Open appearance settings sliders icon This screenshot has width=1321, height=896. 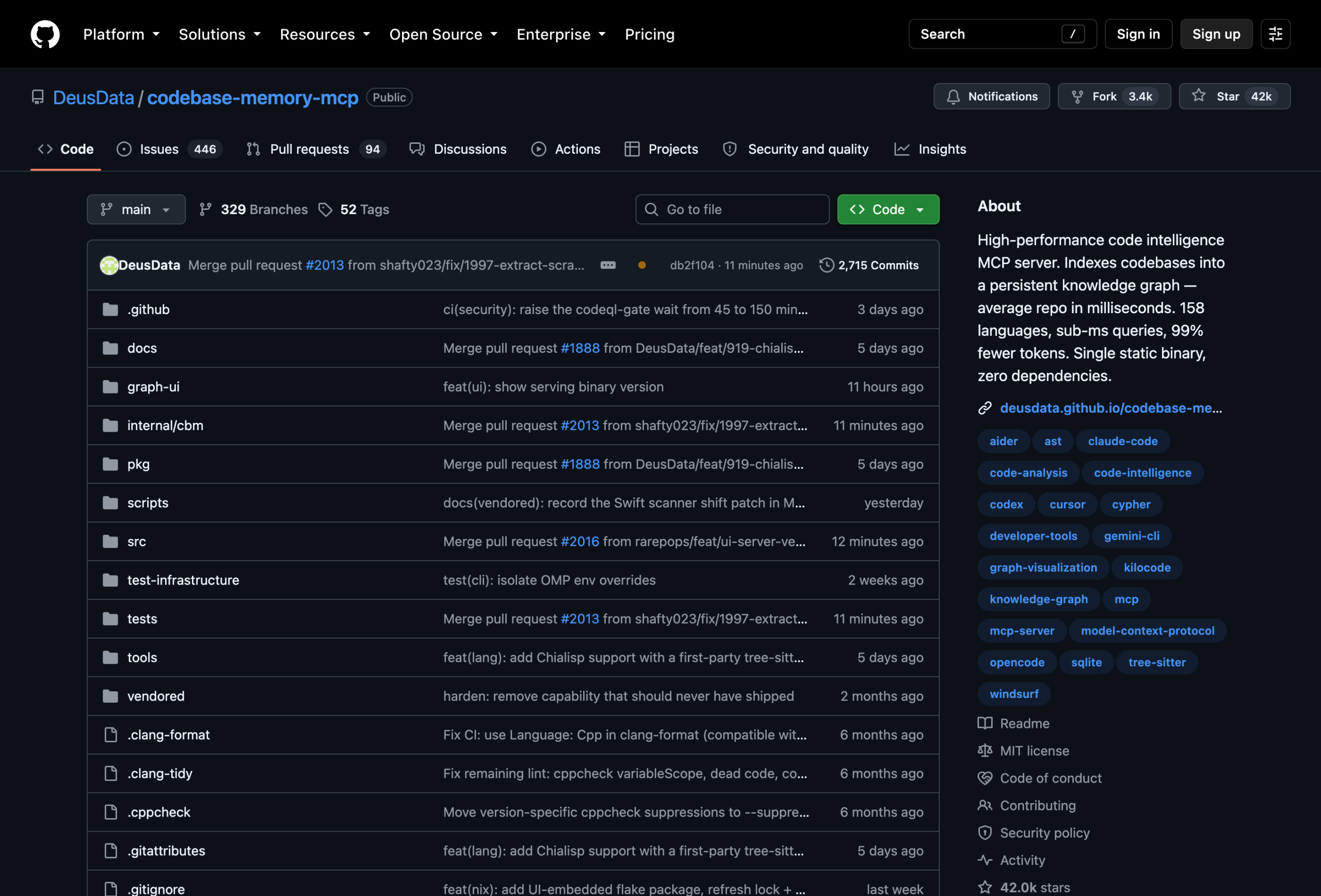tap(1275, 34)
